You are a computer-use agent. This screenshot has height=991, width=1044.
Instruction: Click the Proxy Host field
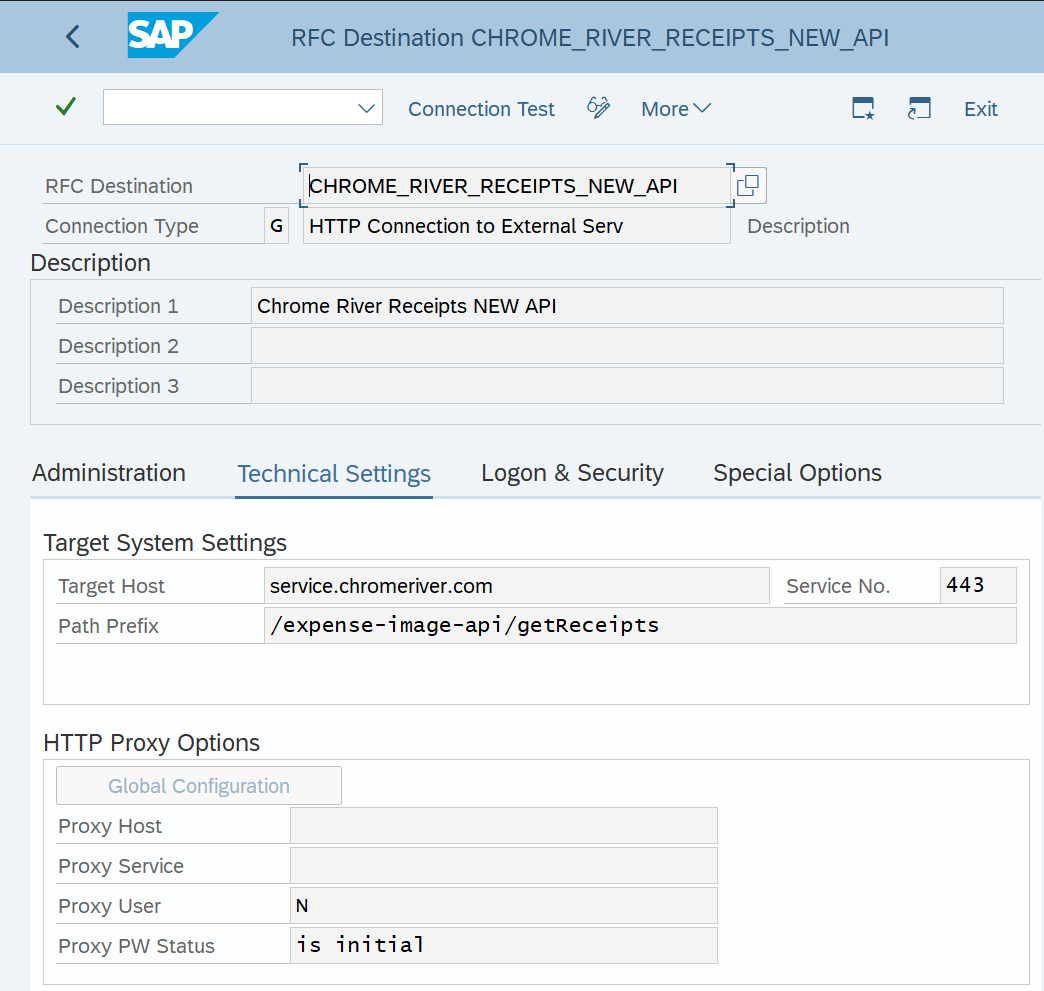(503, 826)
